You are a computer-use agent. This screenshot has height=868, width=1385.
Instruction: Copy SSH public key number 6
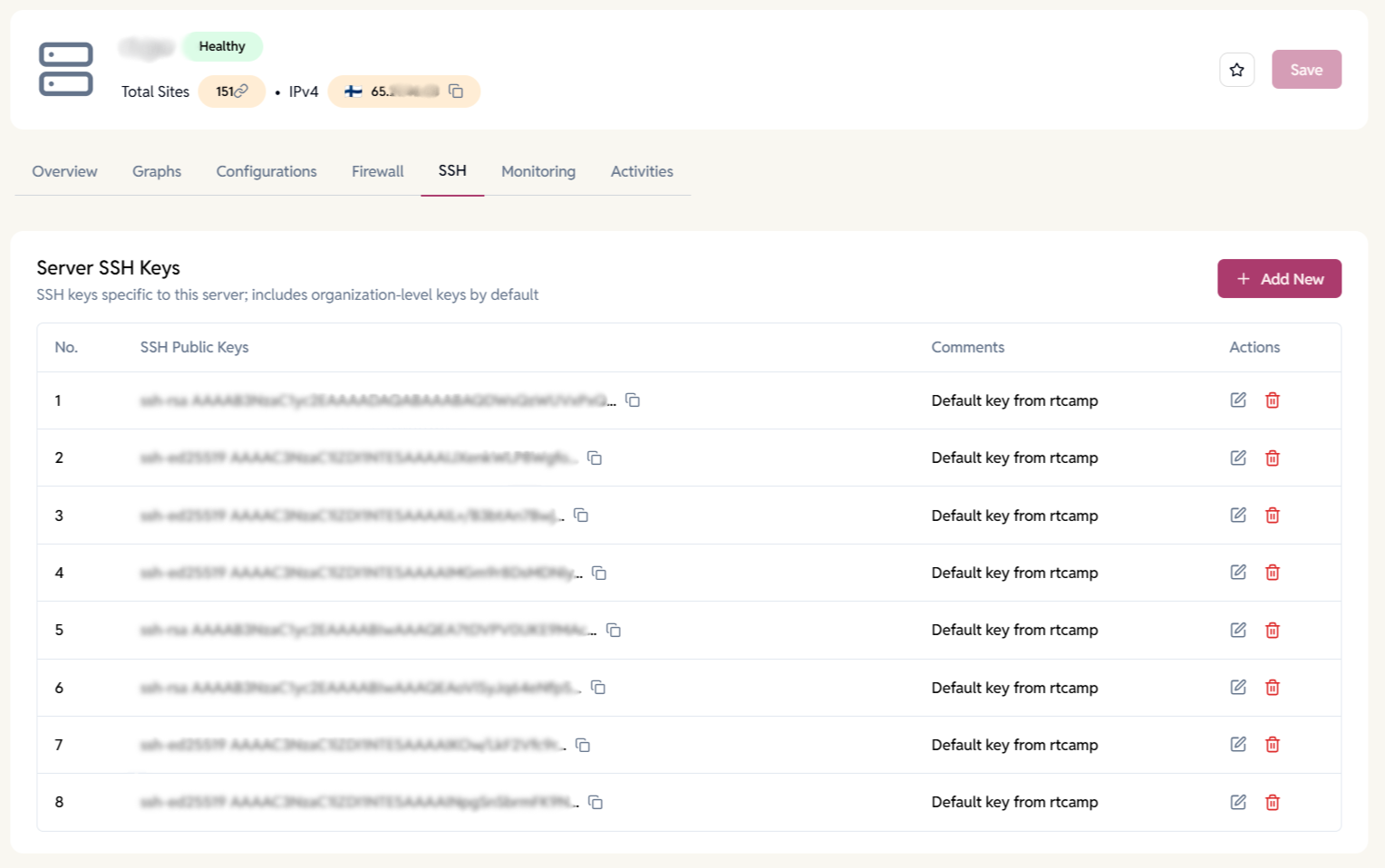[x=597, y=688]
